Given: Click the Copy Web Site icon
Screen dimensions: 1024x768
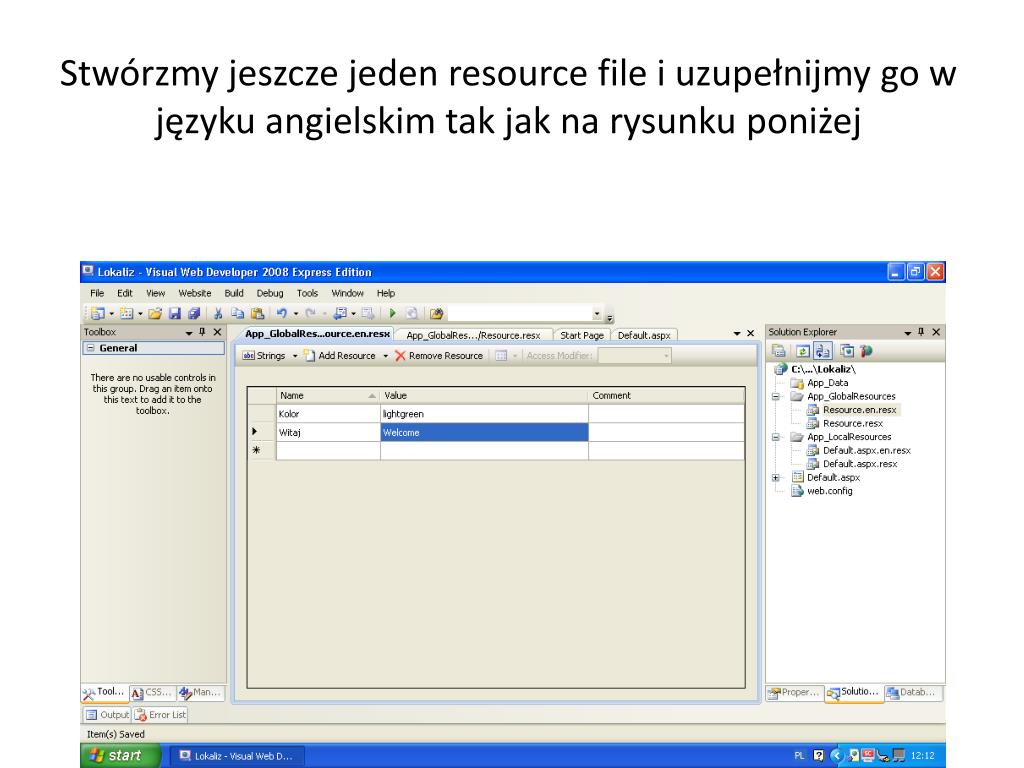Looking at the screenshot, I should click(x=847, y=351).
